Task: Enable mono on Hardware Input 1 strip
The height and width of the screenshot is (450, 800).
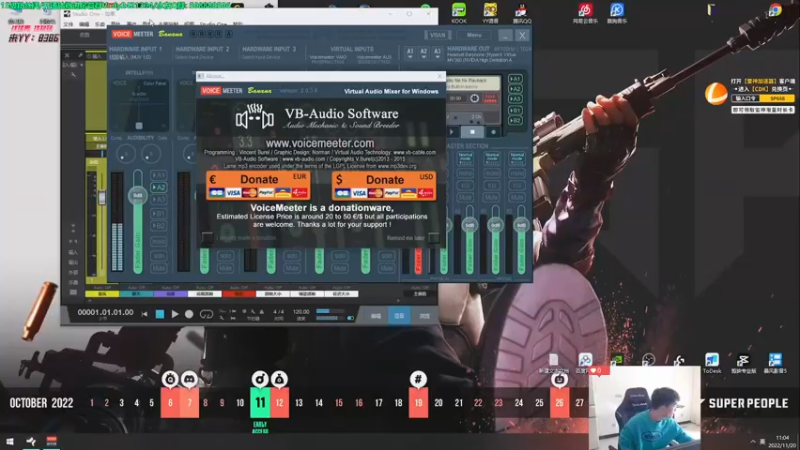Action: point(159,241)
